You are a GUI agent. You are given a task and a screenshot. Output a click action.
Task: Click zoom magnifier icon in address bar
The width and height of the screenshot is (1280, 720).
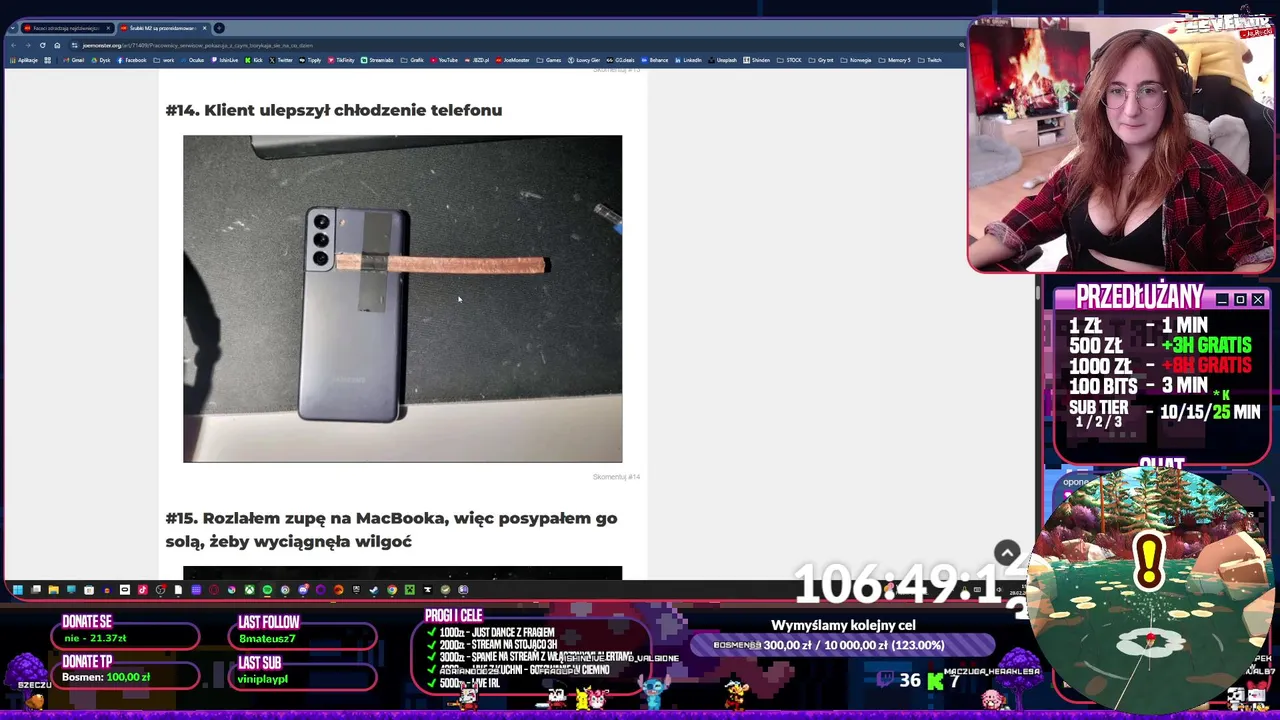961,45
